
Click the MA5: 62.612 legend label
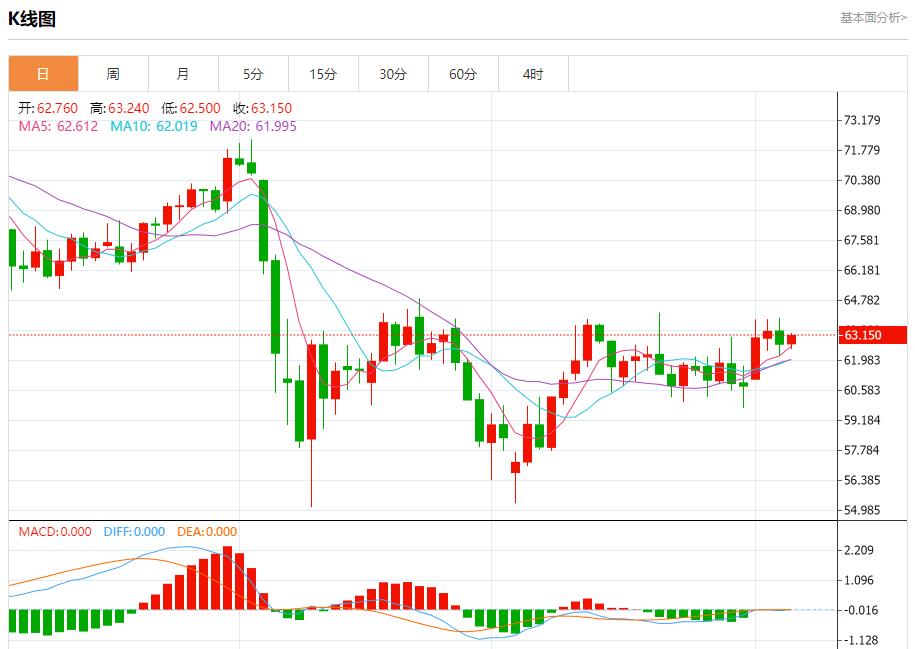coord(58,126)
